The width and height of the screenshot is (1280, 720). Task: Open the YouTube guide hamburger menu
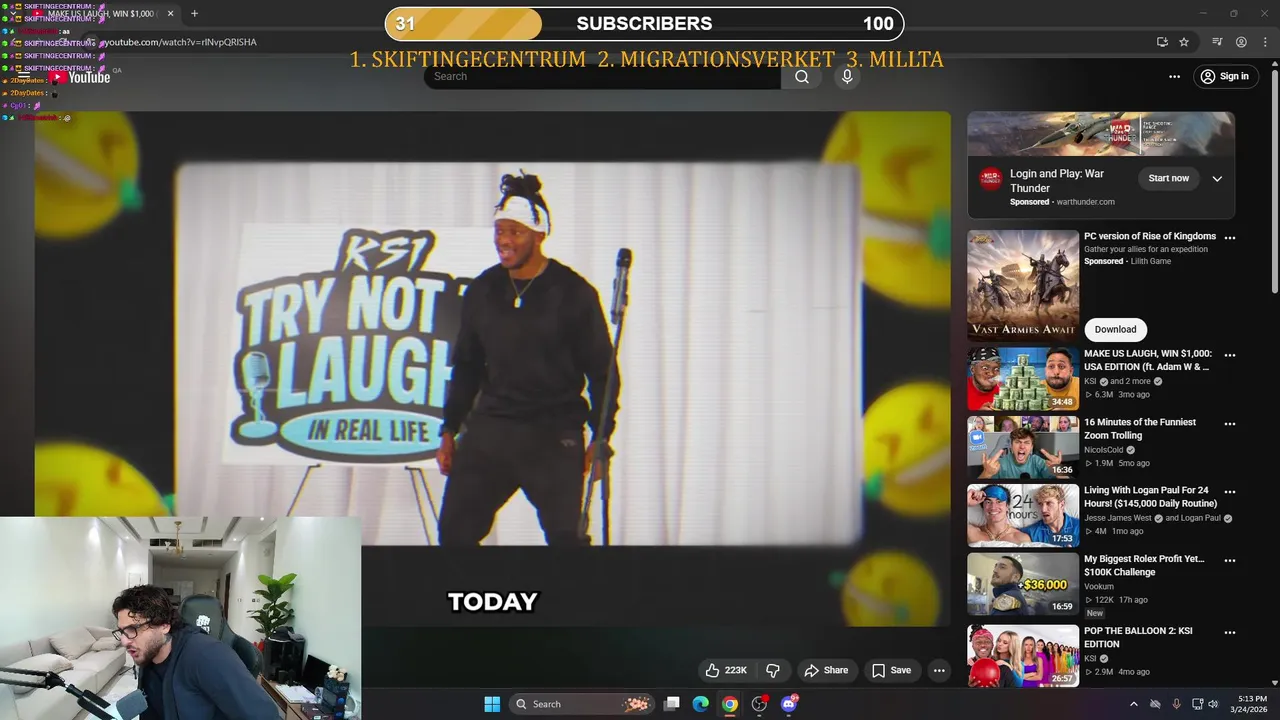pos(23,77)
